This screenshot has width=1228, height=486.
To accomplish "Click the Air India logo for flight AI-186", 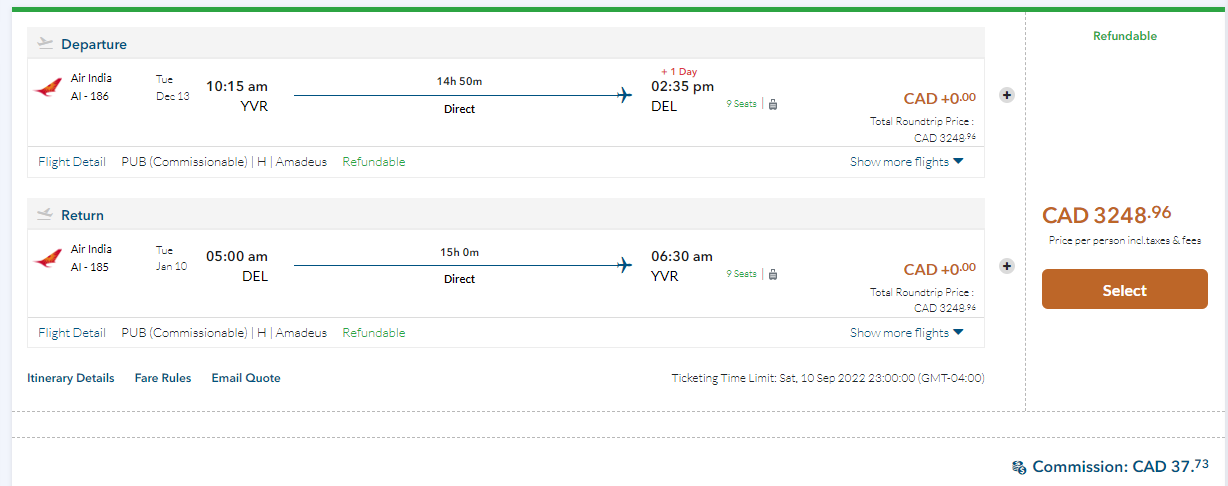I will click(46, 88).
